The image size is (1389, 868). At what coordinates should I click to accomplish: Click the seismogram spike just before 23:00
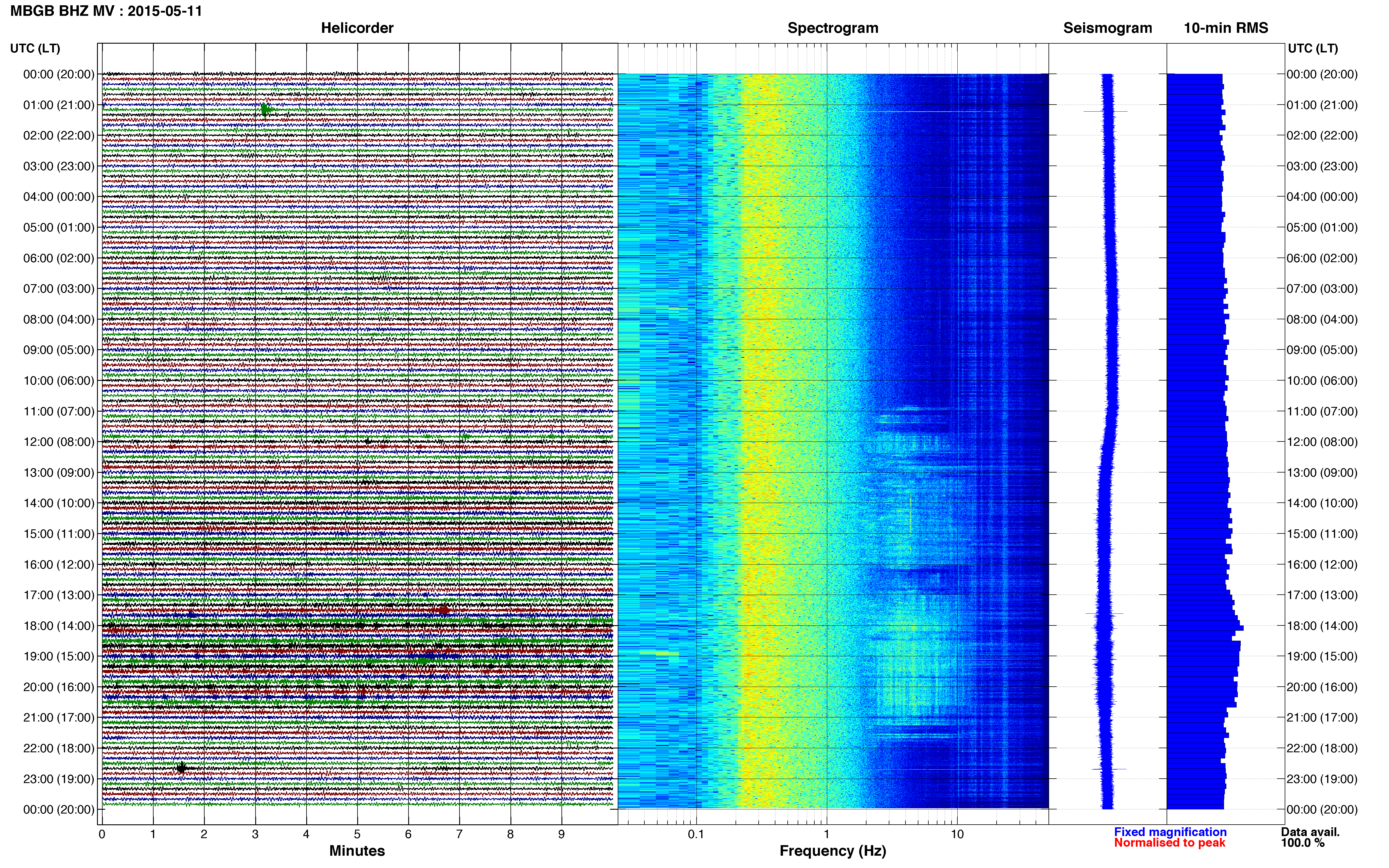[1109, 769]
